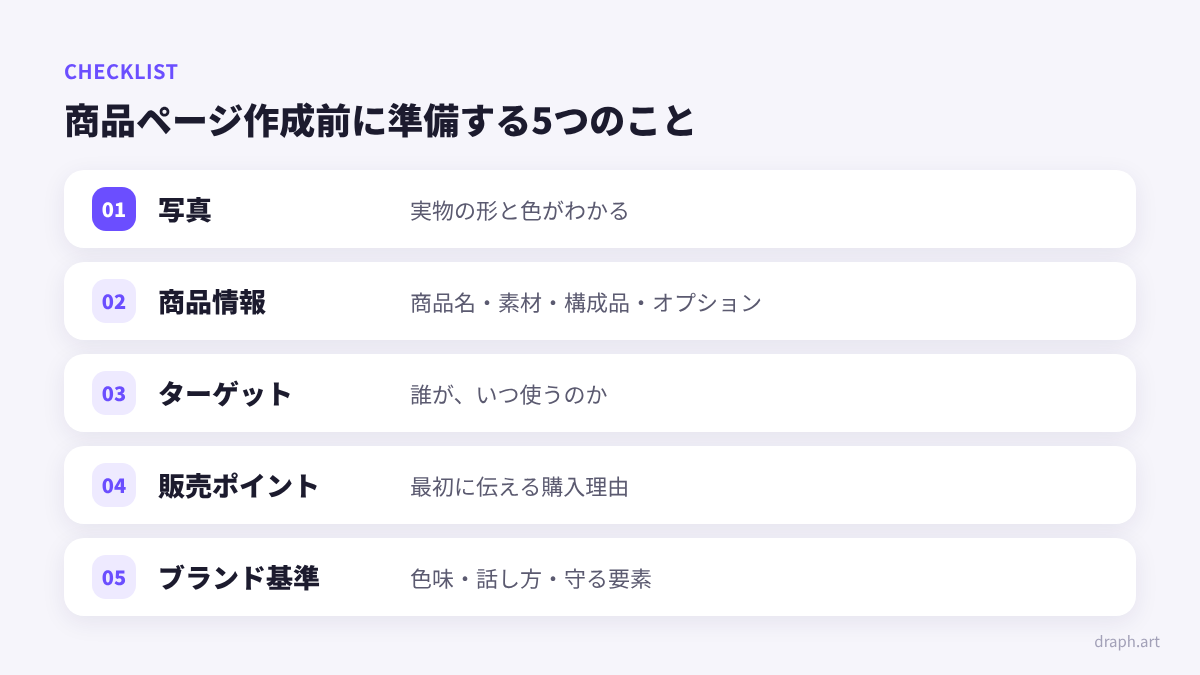
Task: Click the CHECKLIST label at top
Action: tap(121, 71)
